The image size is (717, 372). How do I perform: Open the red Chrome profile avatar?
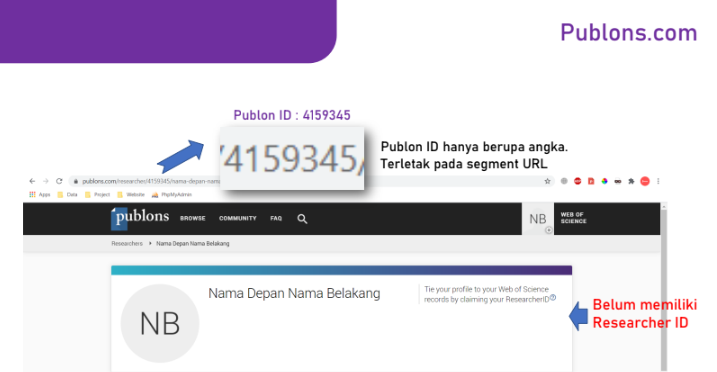(x=645, y=181)
